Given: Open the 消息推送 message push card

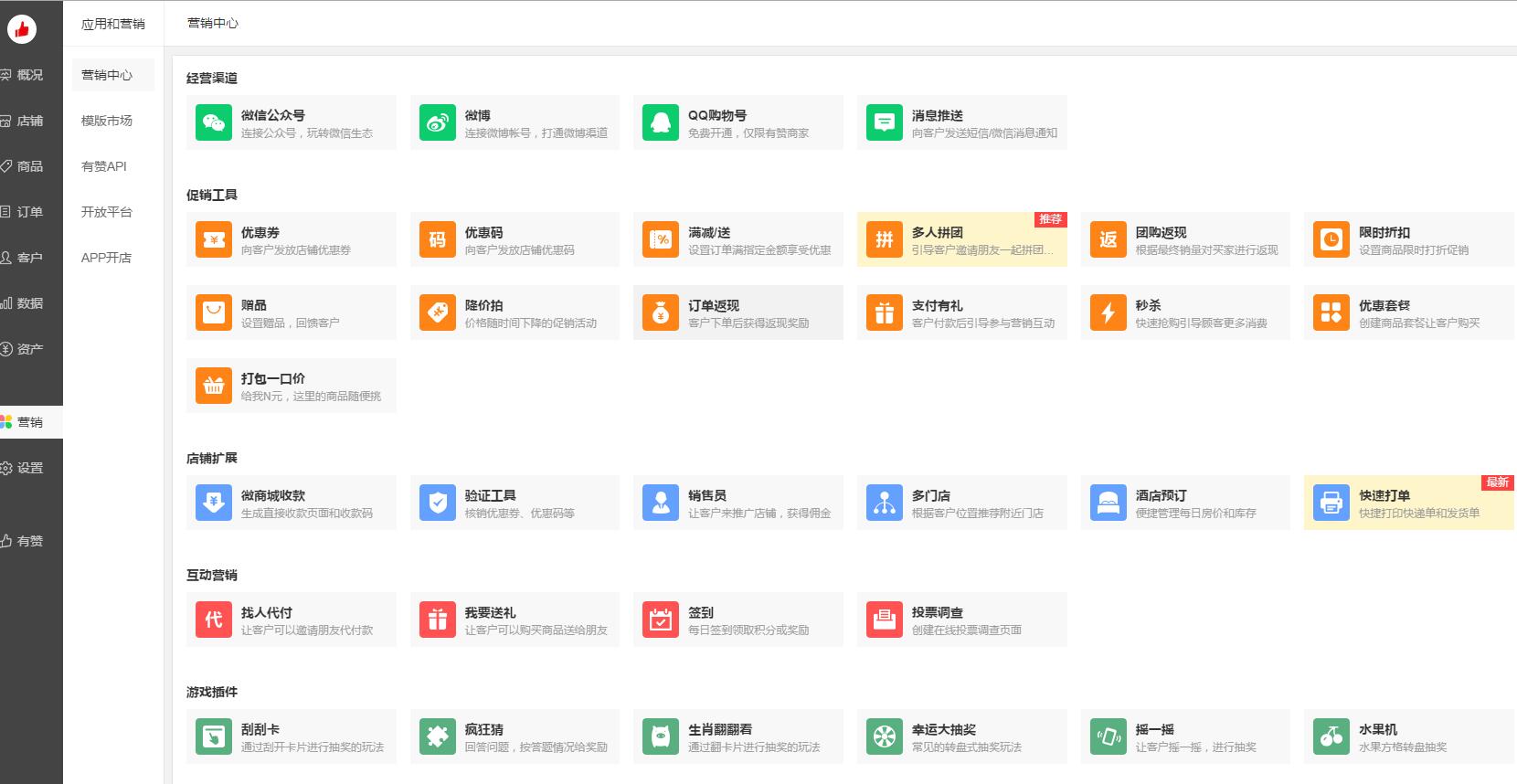Looking at the screenshot, I should tap(961, 122).
